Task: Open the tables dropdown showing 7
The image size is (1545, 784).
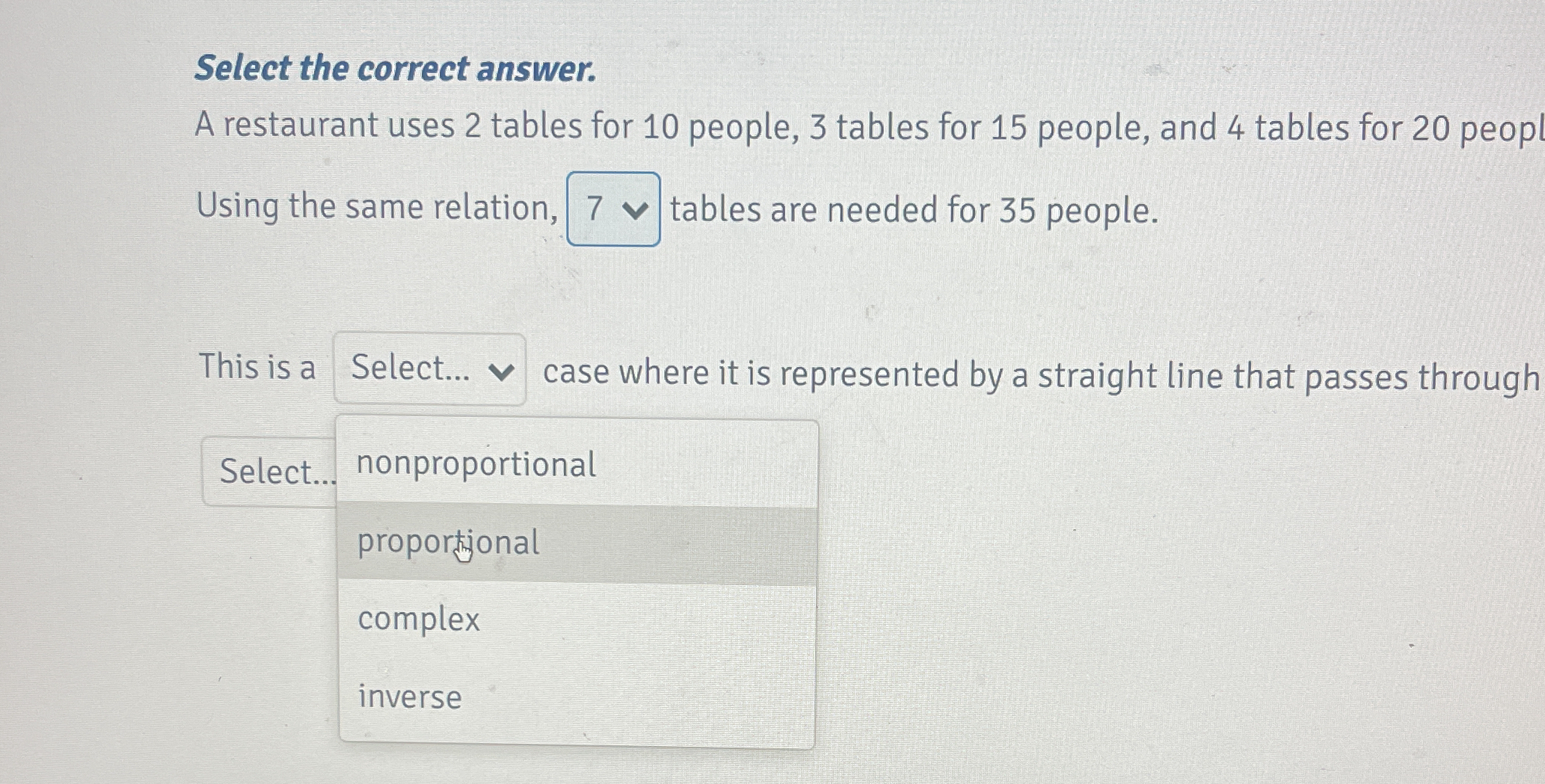Action: point(613,209)
